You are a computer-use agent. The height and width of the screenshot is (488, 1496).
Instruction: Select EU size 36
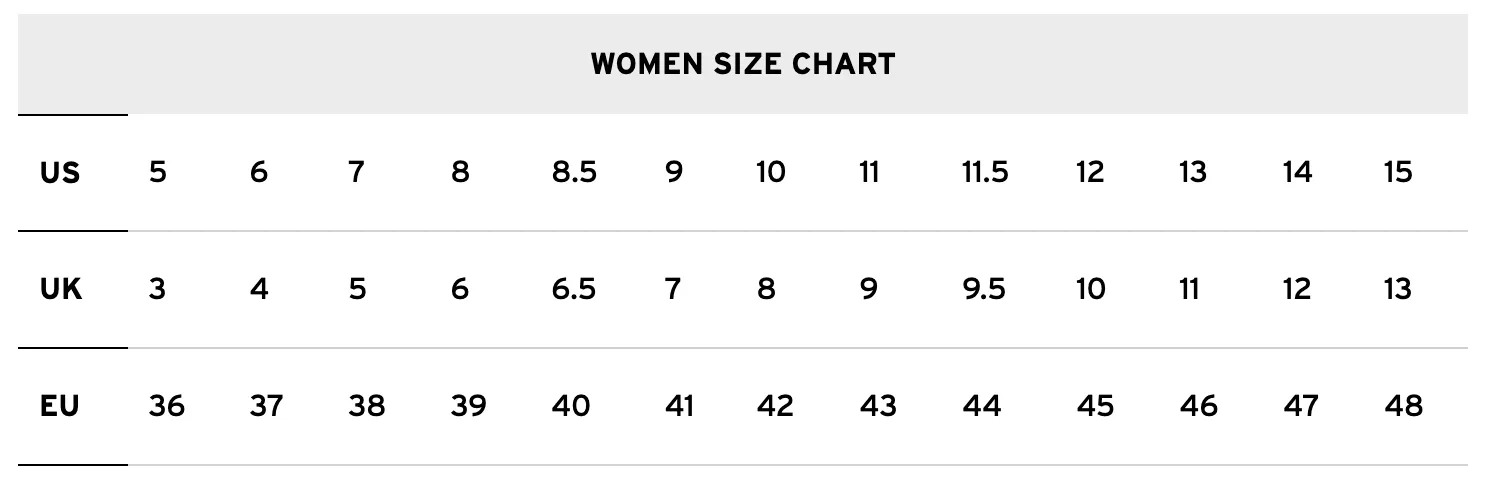click(166, 406)
